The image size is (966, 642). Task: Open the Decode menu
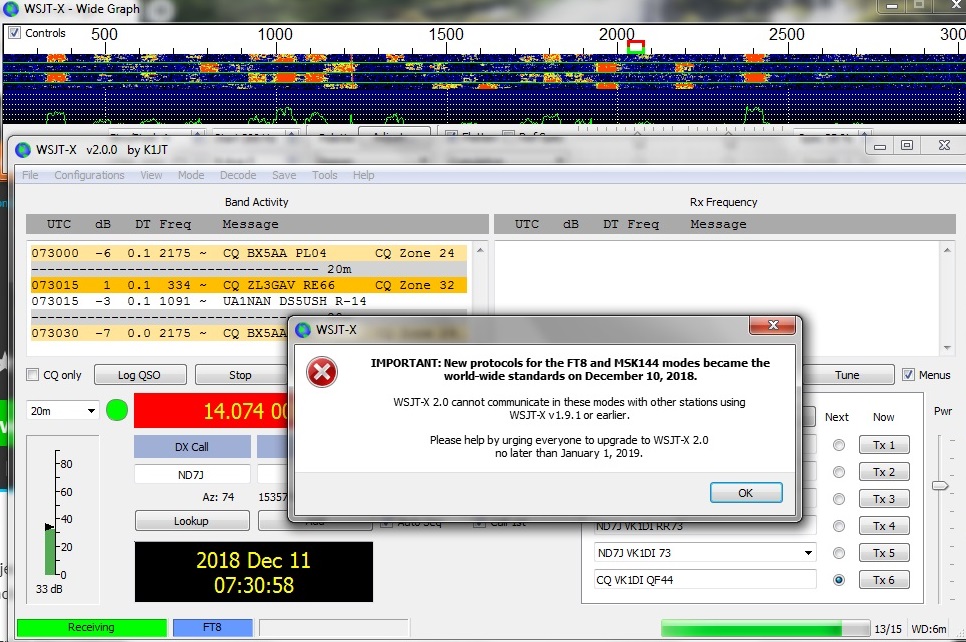click(x=238, y=175)
